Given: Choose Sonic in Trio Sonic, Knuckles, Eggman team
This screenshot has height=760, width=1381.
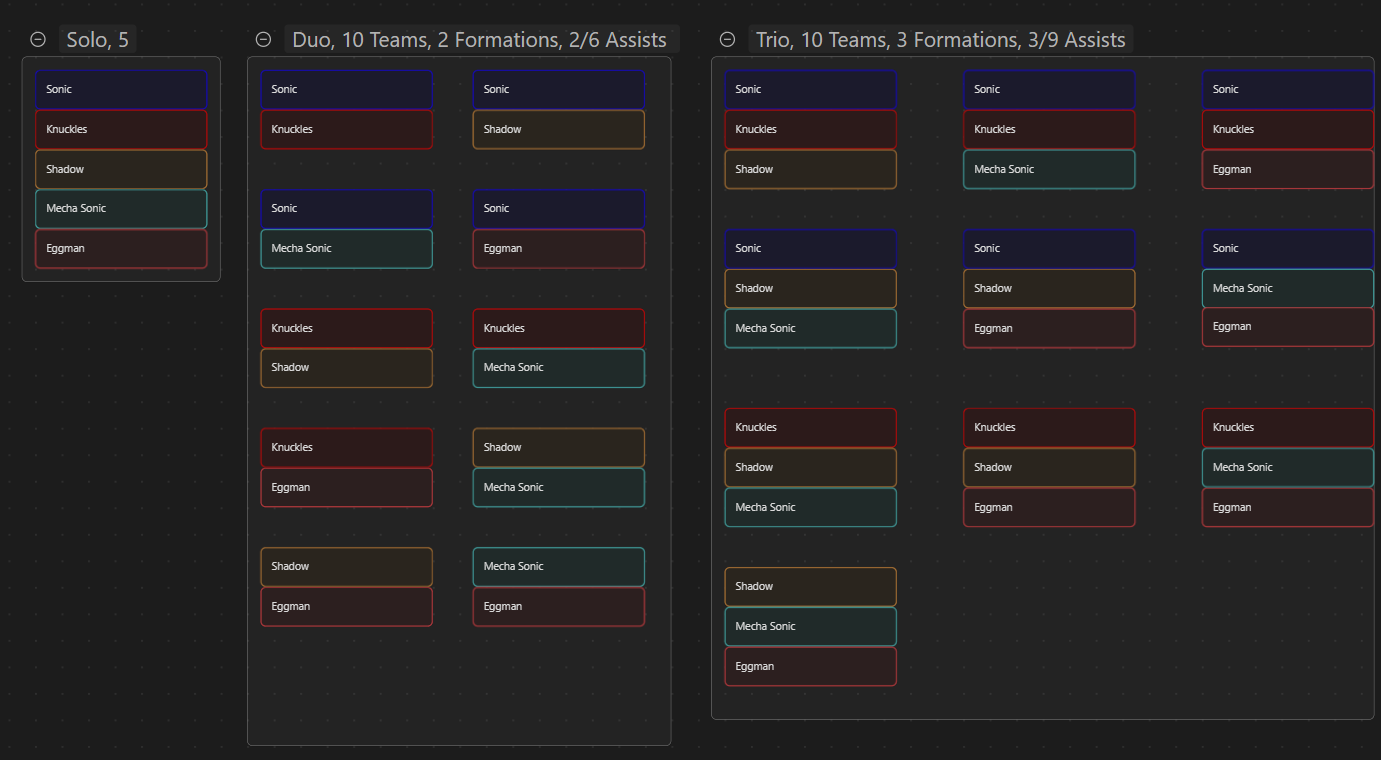Looking at the screenshot, I should coord(1288,90).
